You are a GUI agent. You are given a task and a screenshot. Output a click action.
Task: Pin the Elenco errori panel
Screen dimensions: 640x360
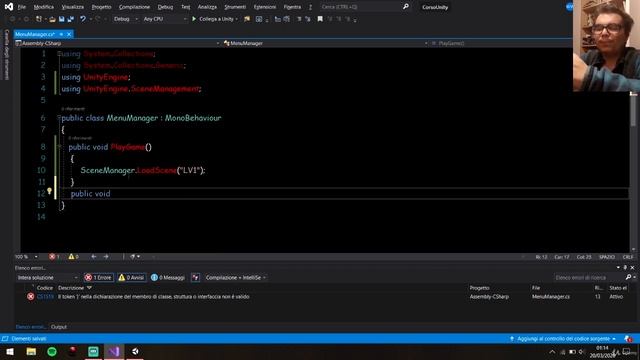pyautogui.click(x=625, y=268)
